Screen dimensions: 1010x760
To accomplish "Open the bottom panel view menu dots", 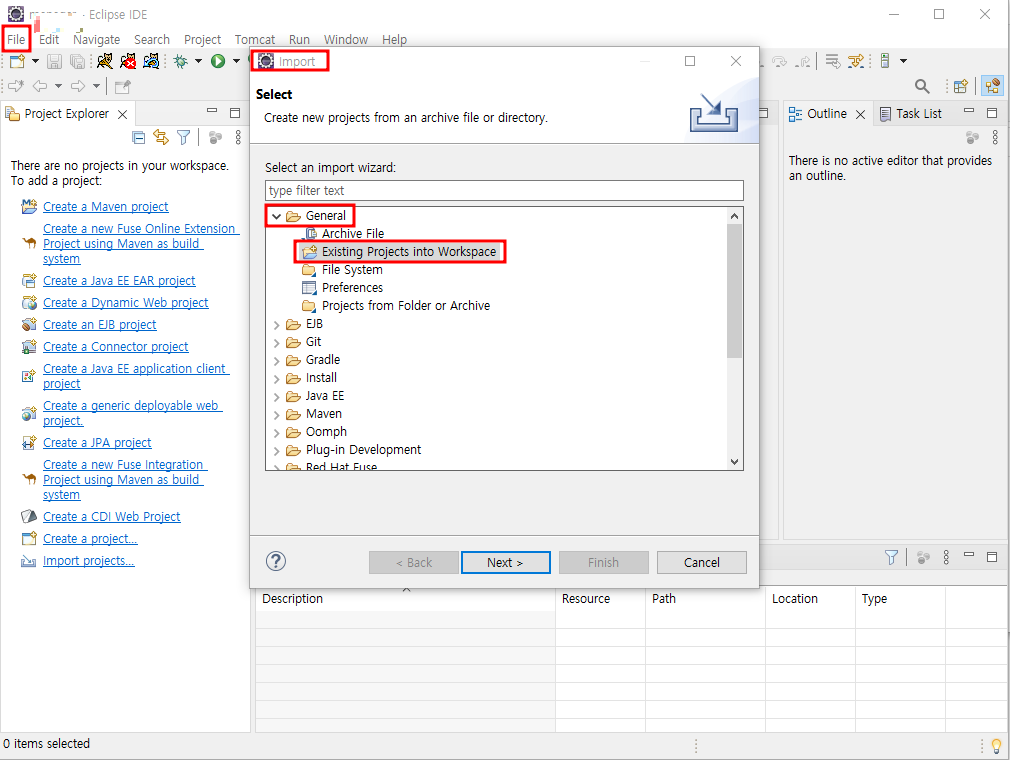I will point(946,557).
